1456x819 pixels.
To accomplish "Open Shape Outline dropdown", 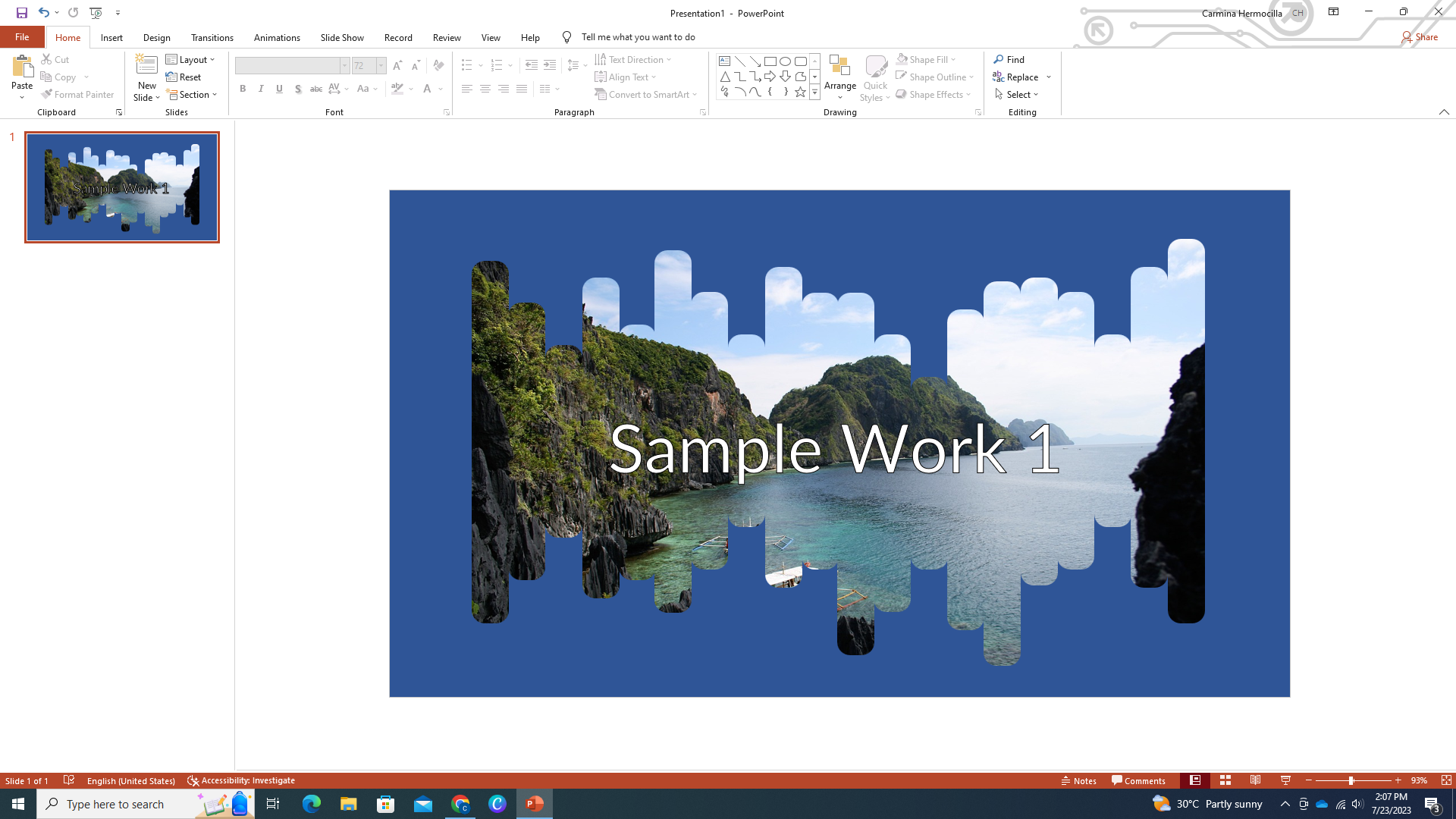I will tap(935, 77).
